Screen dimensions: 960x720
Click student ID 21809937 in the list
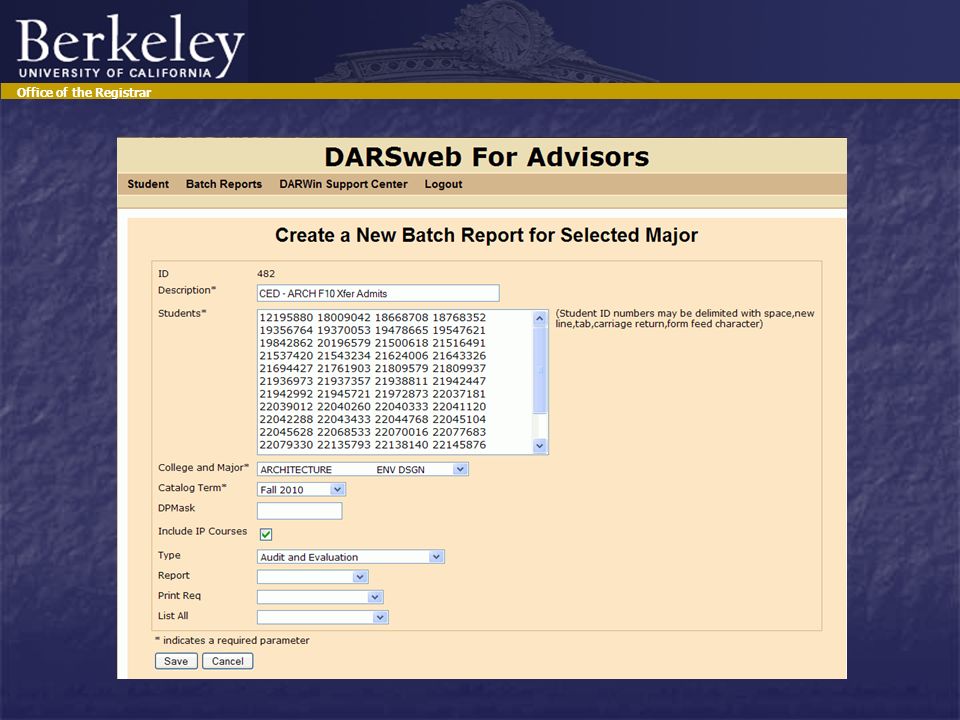(459, 368)
